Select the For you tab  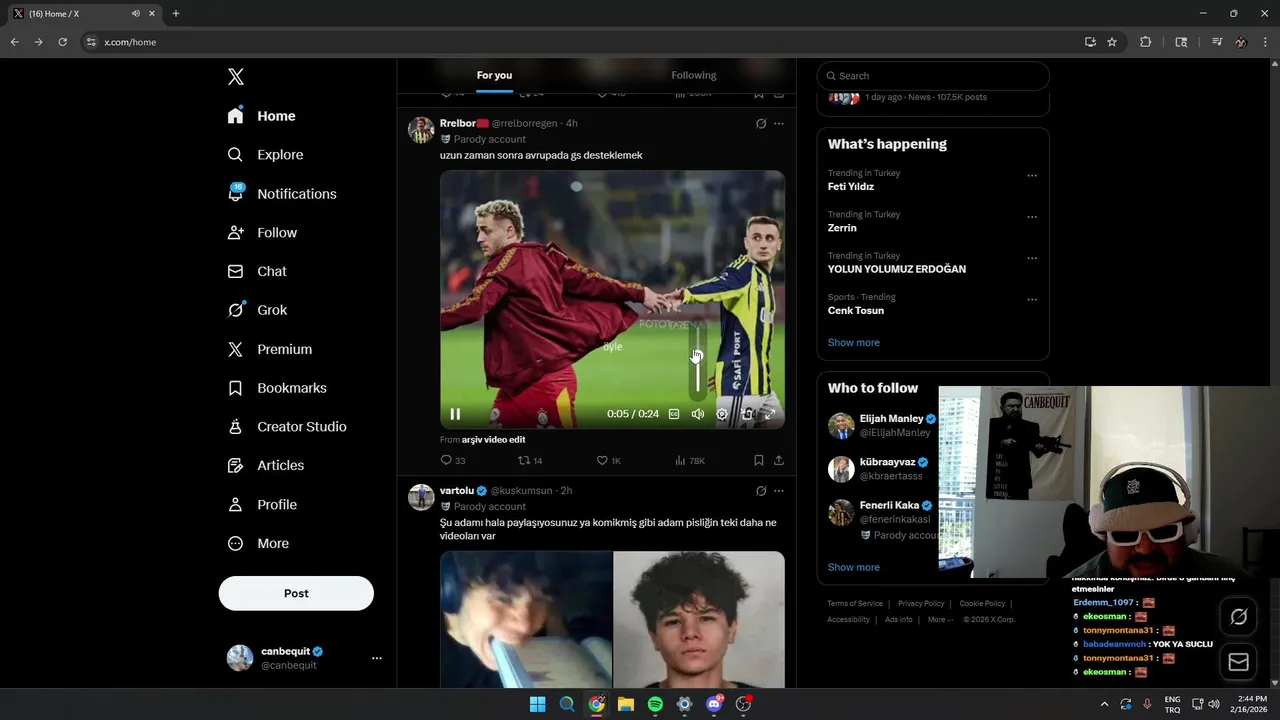[494, 75]
